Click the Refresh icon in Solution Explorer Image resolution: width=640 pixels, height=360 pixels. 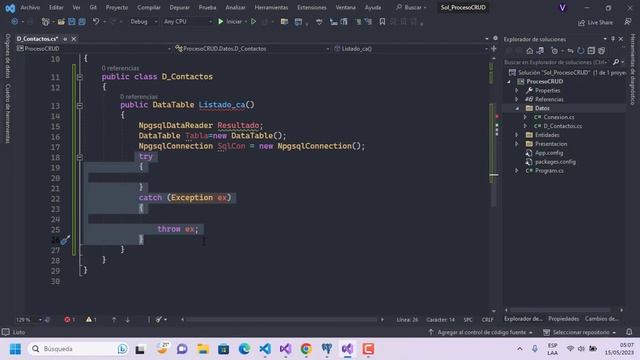pyautogui.click(x=580, y=51)
